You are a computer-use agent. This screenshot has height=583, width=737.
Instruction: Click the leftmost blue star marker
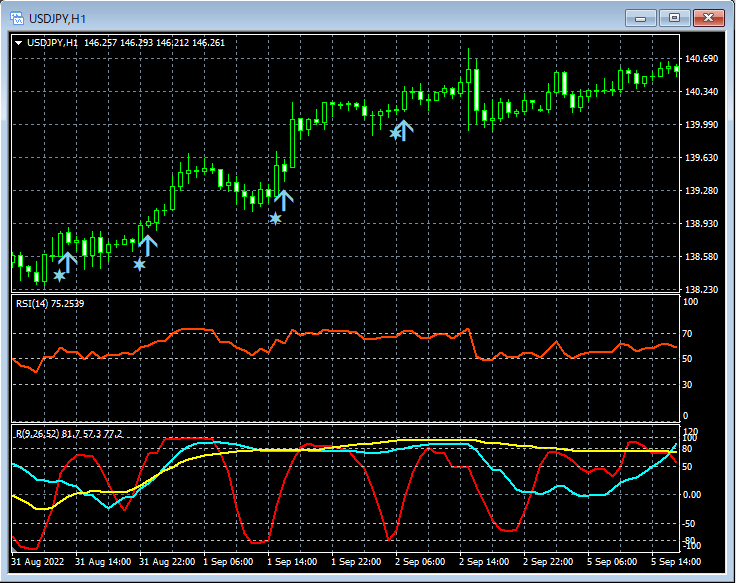point(60,275)
